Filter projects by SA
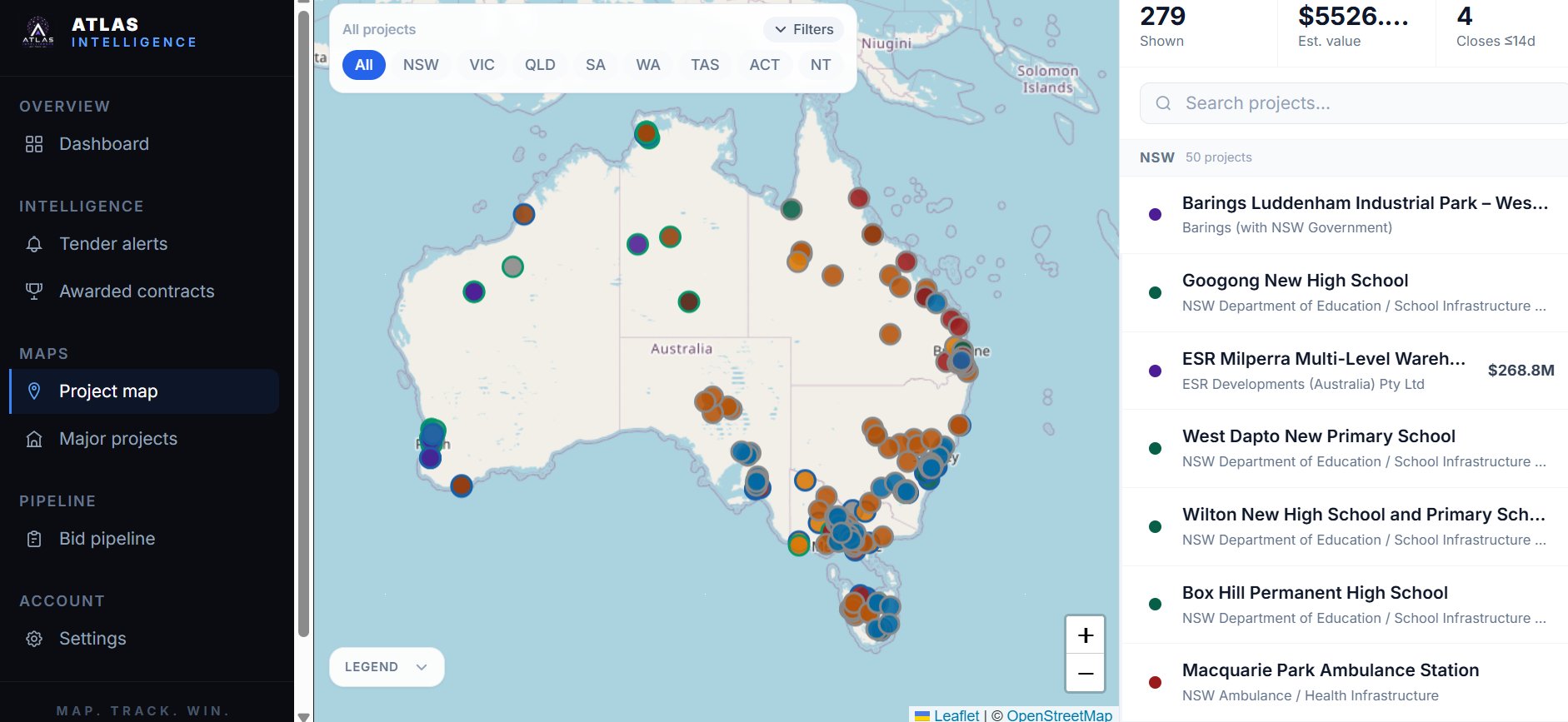The image size is (1568, 722). 595,65
